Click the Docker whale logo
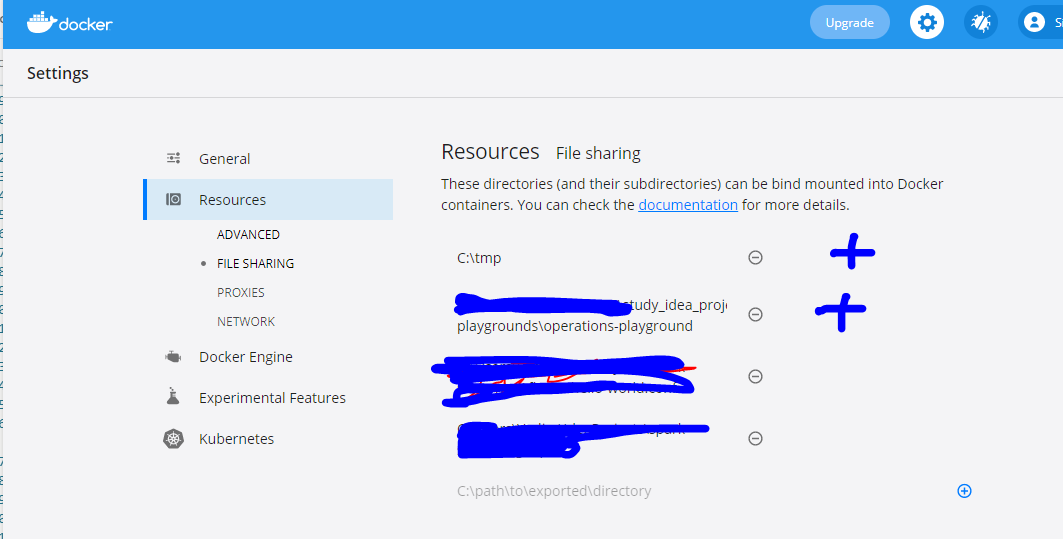1063x539 pixels. coord(69,22)
